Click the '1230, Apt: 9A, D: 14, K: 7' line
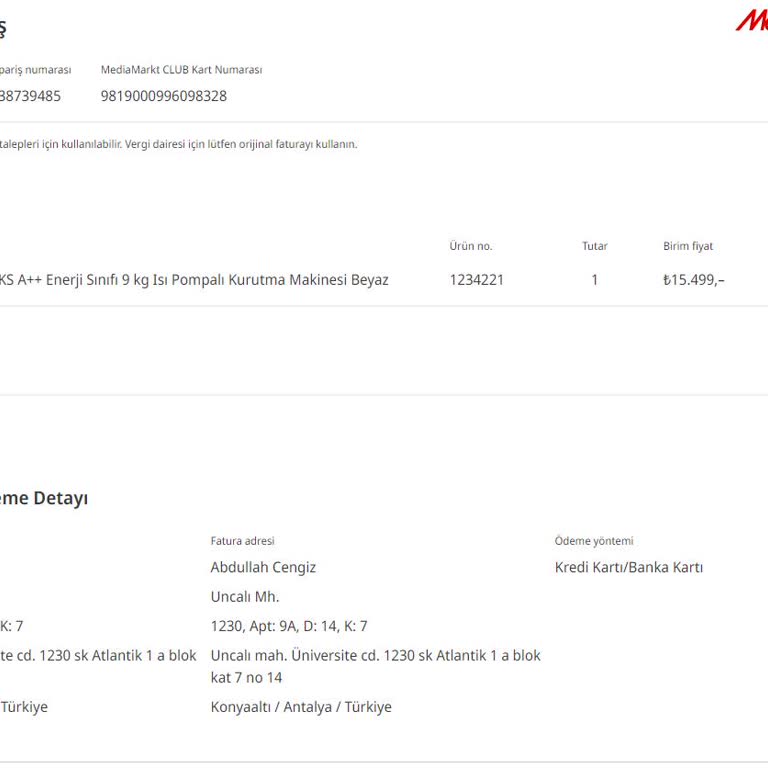Viewport: 768px width, 768px height. (x=289, y=626)
